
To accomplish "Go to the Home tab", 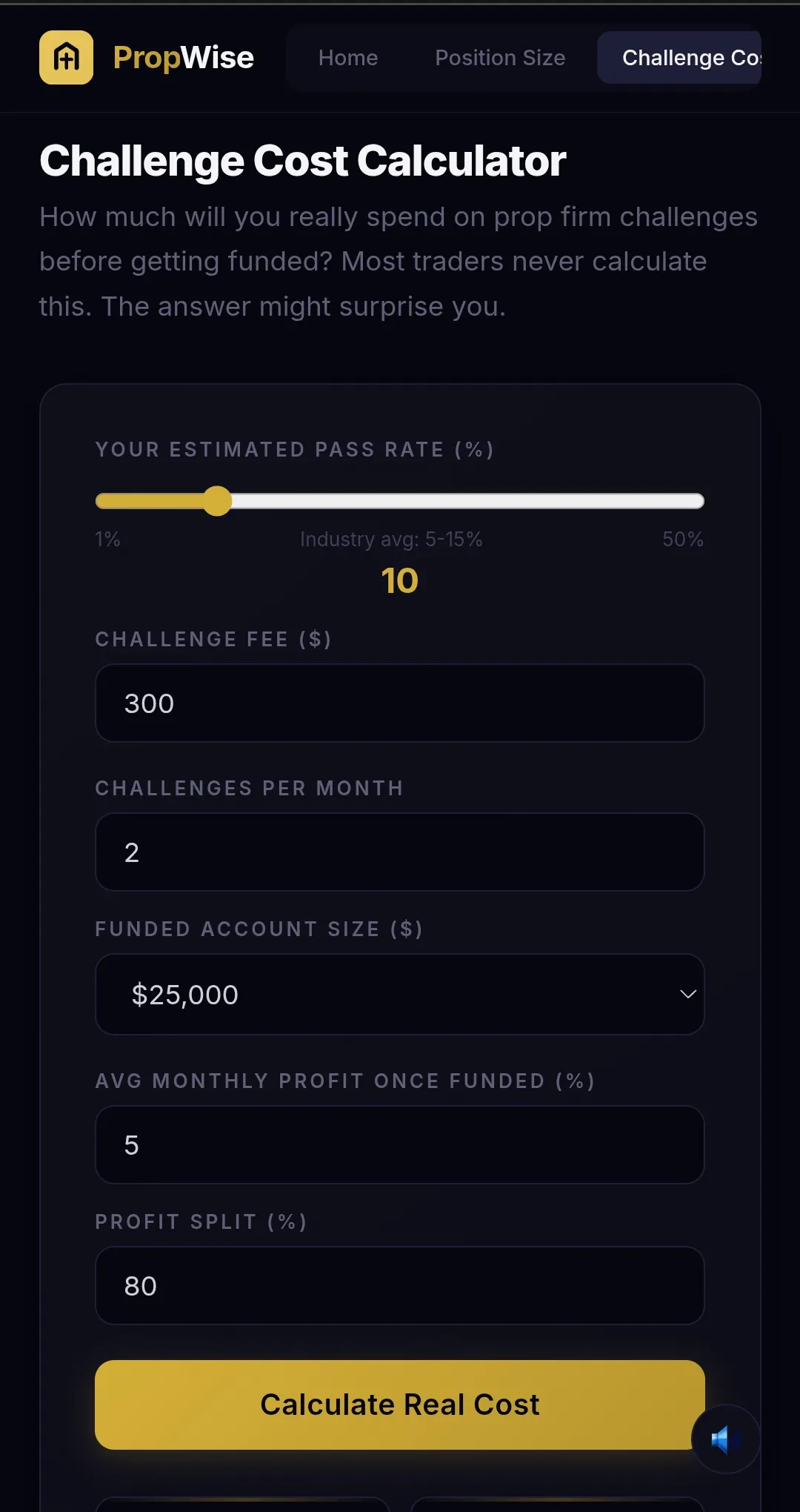I will click(348, 58).
